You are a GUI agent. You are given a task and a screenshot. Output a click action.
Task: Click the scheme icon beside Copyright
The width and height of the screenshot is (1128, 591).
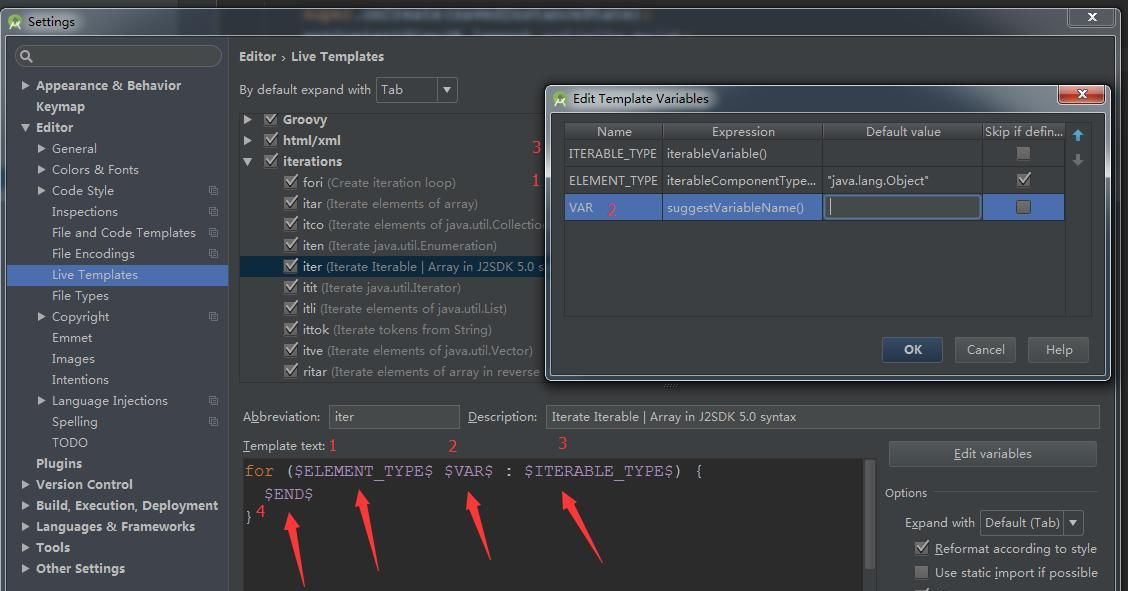[213, 316]
